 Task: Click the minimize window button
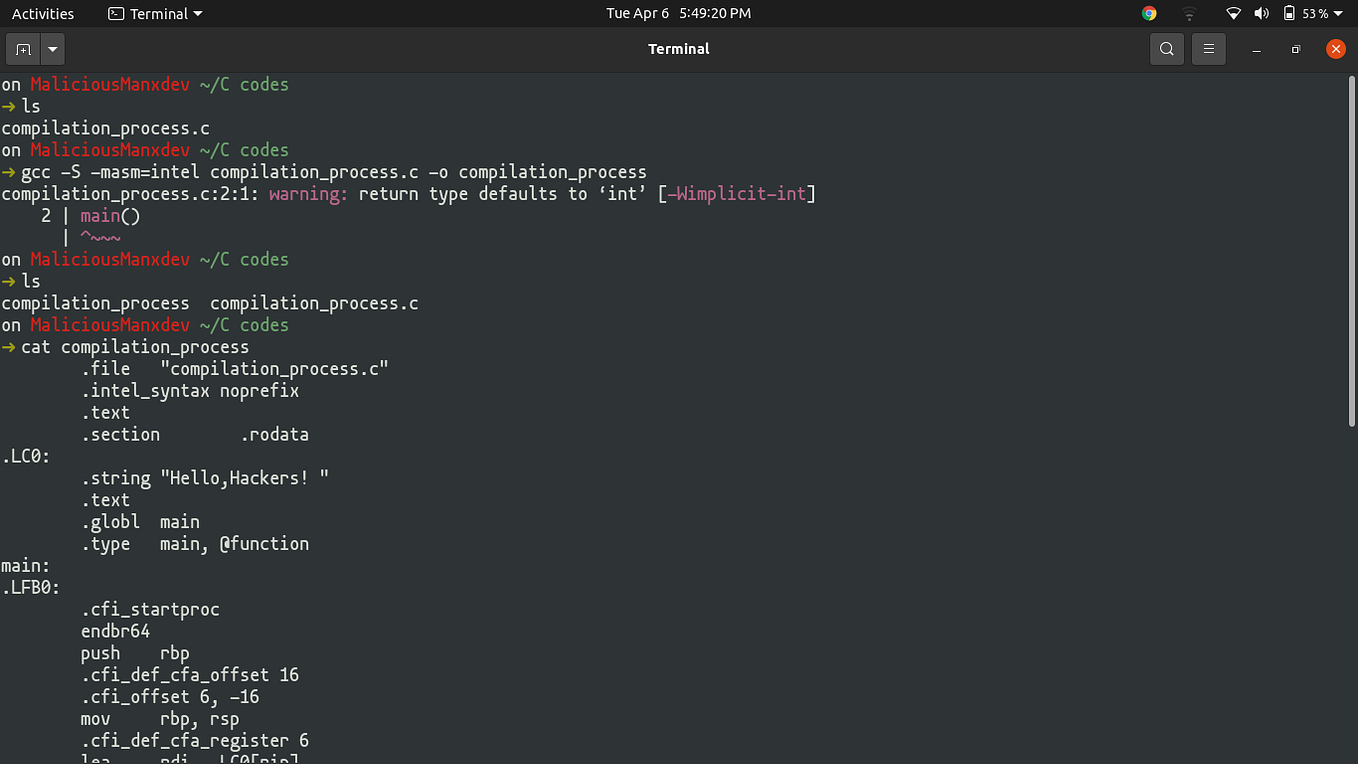[1255, 48]
